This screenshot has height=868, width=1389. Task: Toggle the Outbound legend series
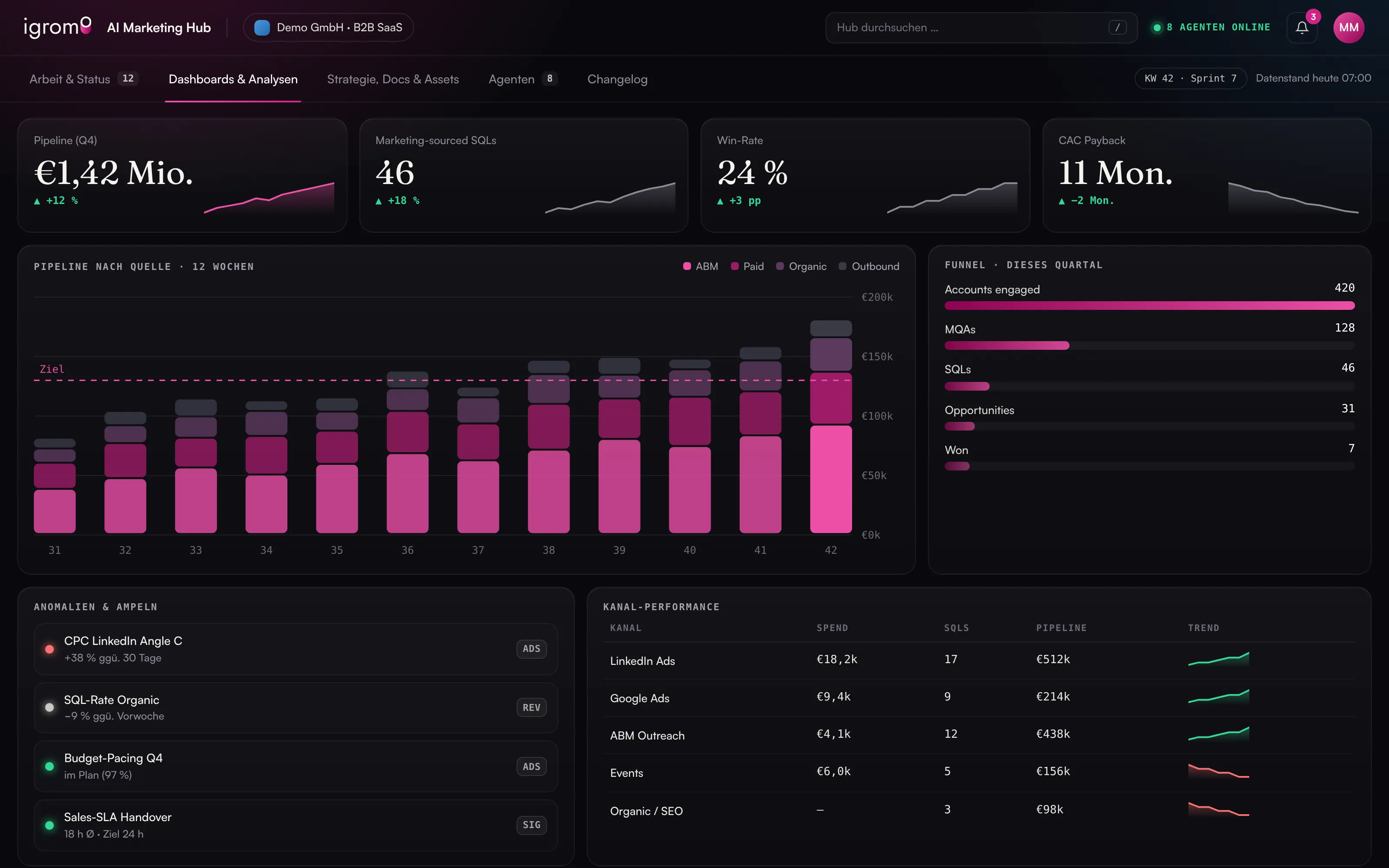(869, 266)
